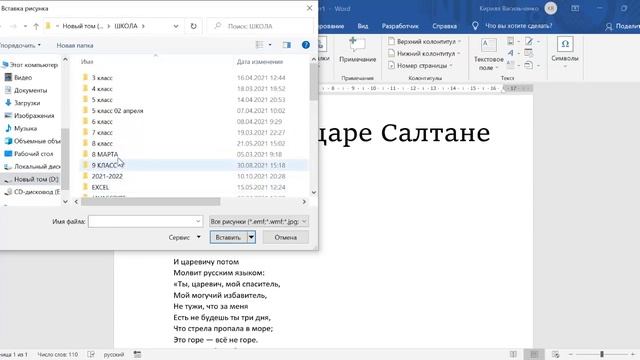
Task: Click the spell check status bar icon
Action: pos(91,354)
